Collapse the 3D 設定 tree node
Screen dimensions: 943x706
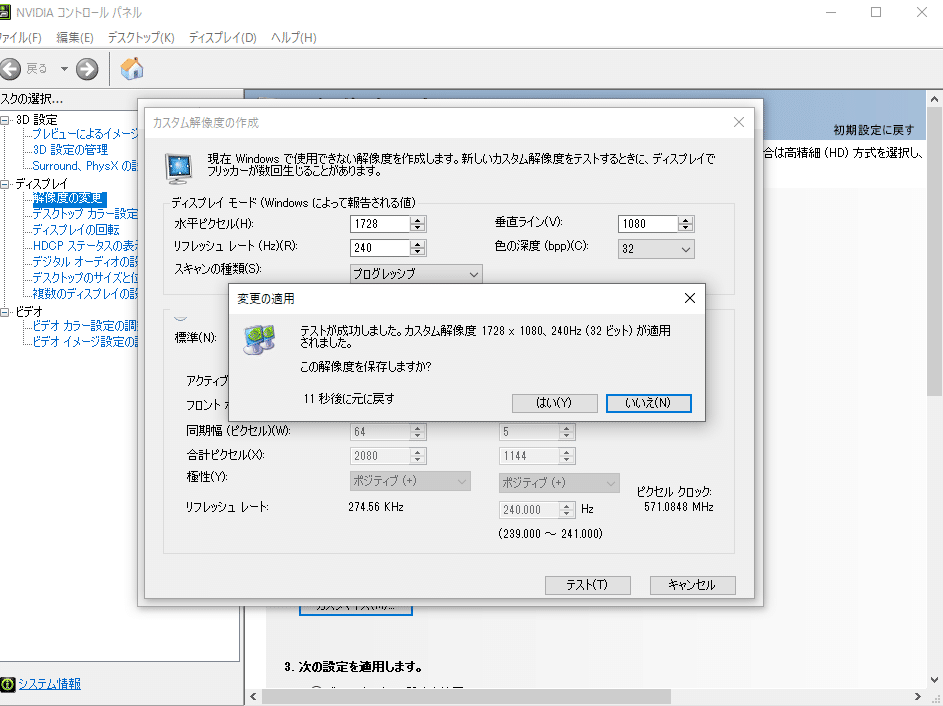point(5,120)
